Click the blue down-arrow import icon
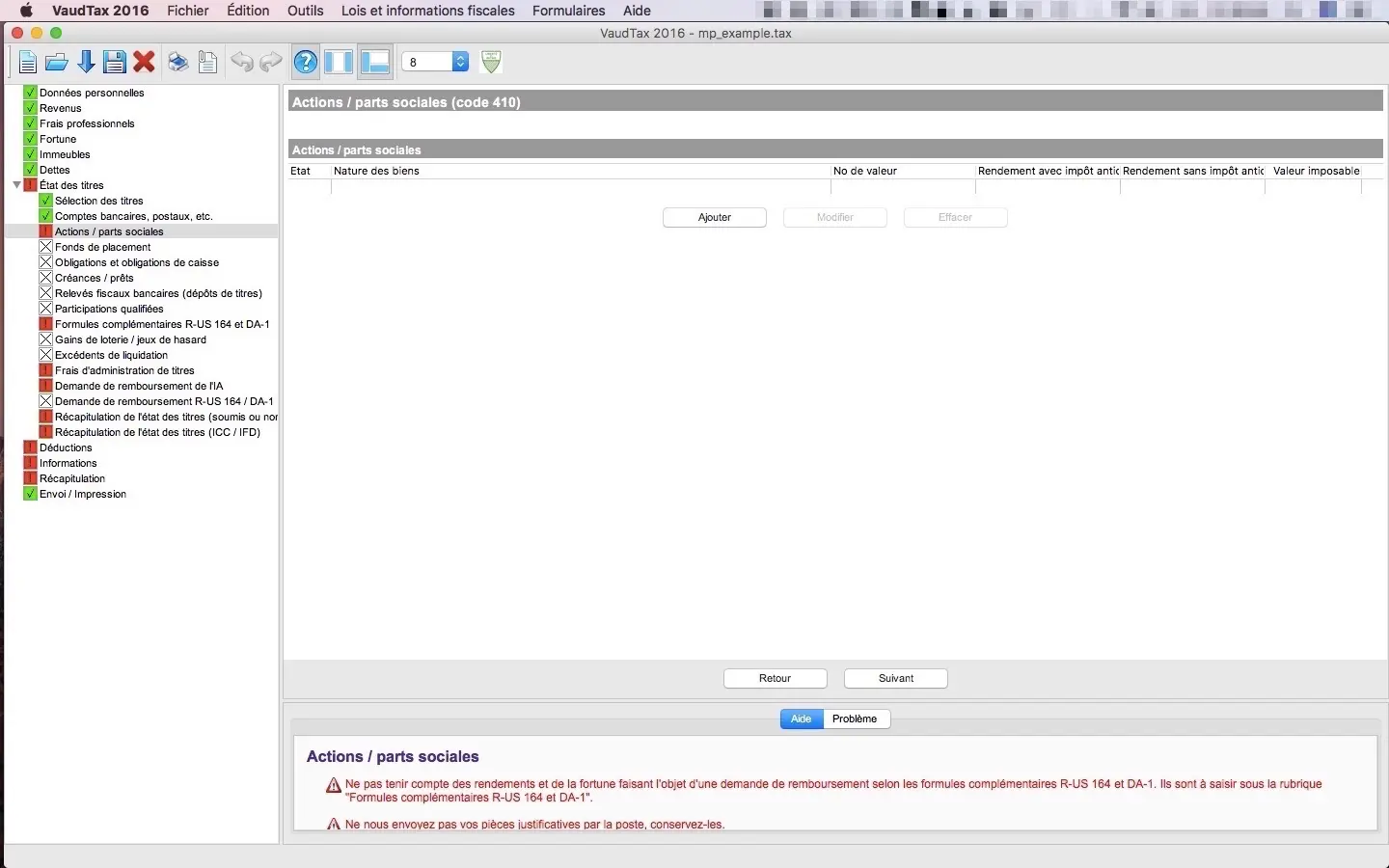Image resolution: width=1389 pixels, height=868 pixels. [x=86, y=63]
